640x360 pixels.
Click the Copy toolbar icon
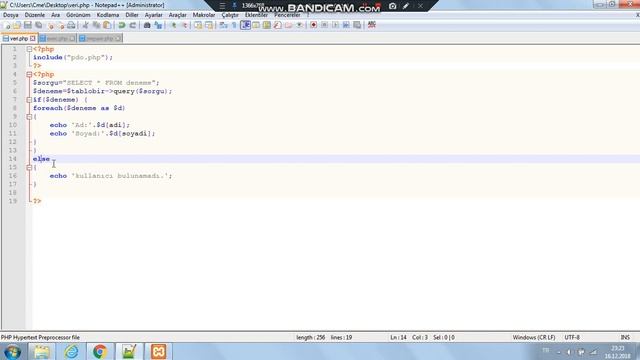pos(97,25)
